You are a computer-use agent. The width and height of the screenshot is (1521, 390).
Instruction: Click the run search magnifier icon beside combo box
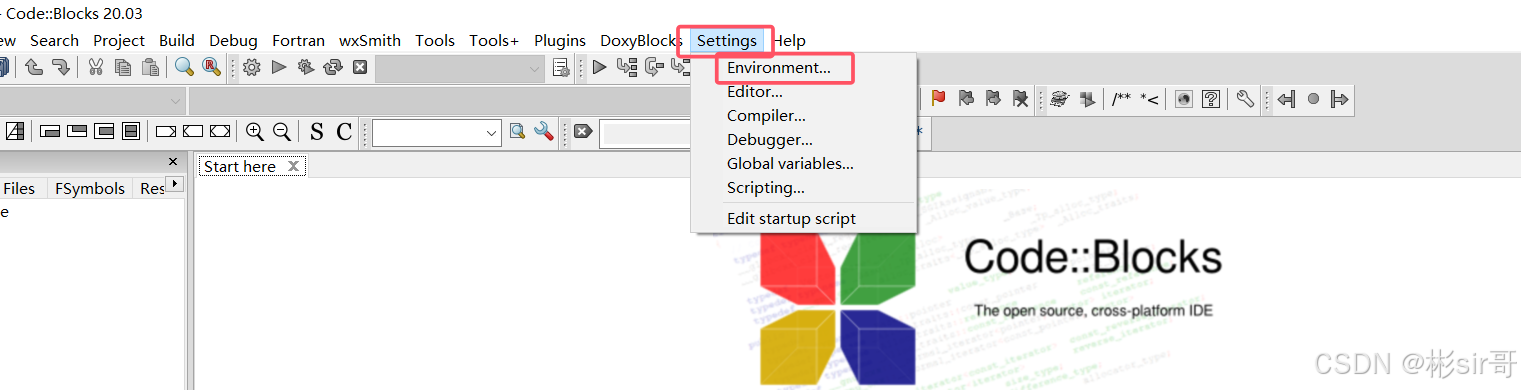(x=517, y=131)
